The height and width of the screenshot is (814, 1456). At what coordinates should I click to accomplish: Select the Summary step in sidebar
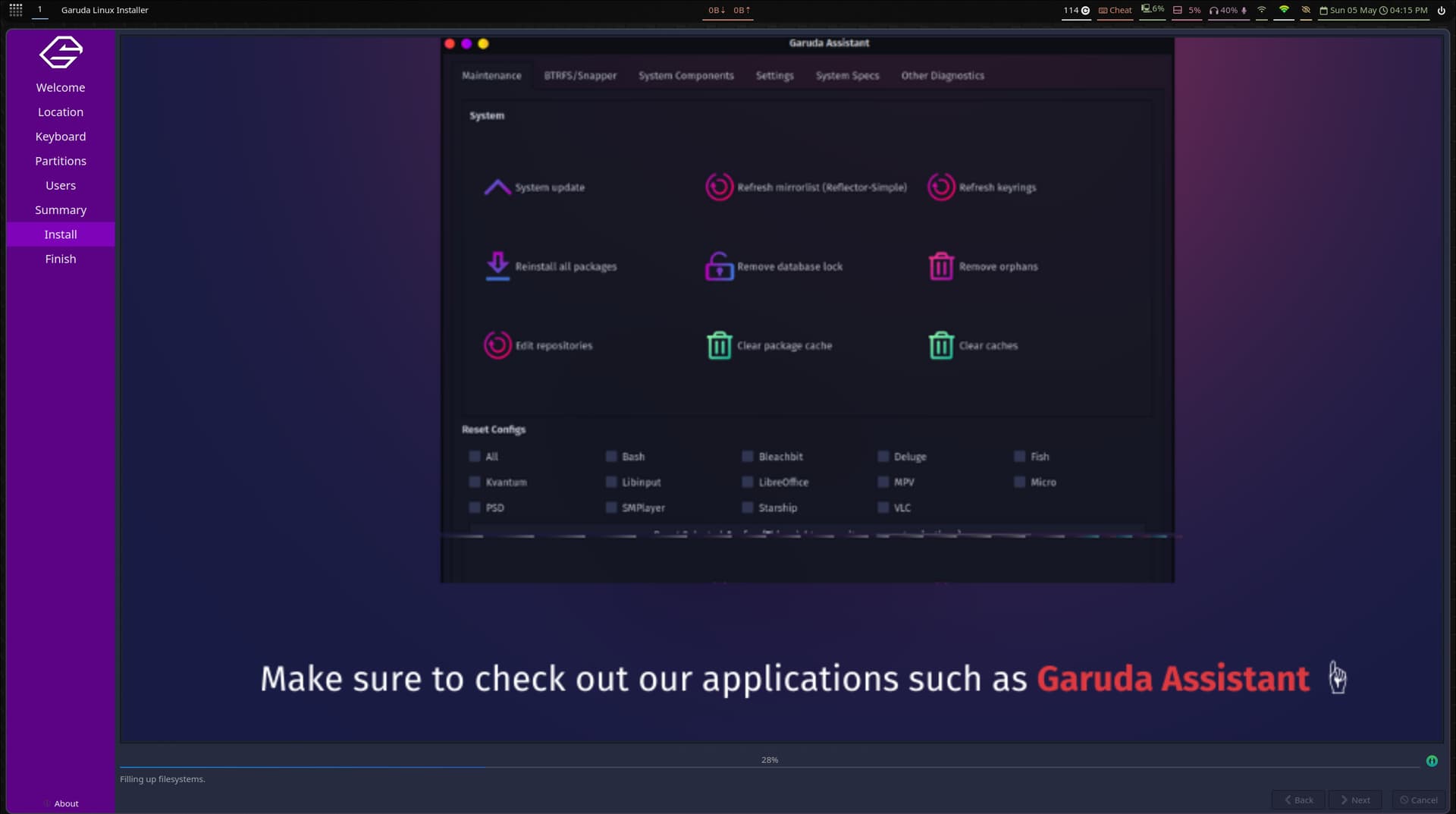(x=61, y=210)
